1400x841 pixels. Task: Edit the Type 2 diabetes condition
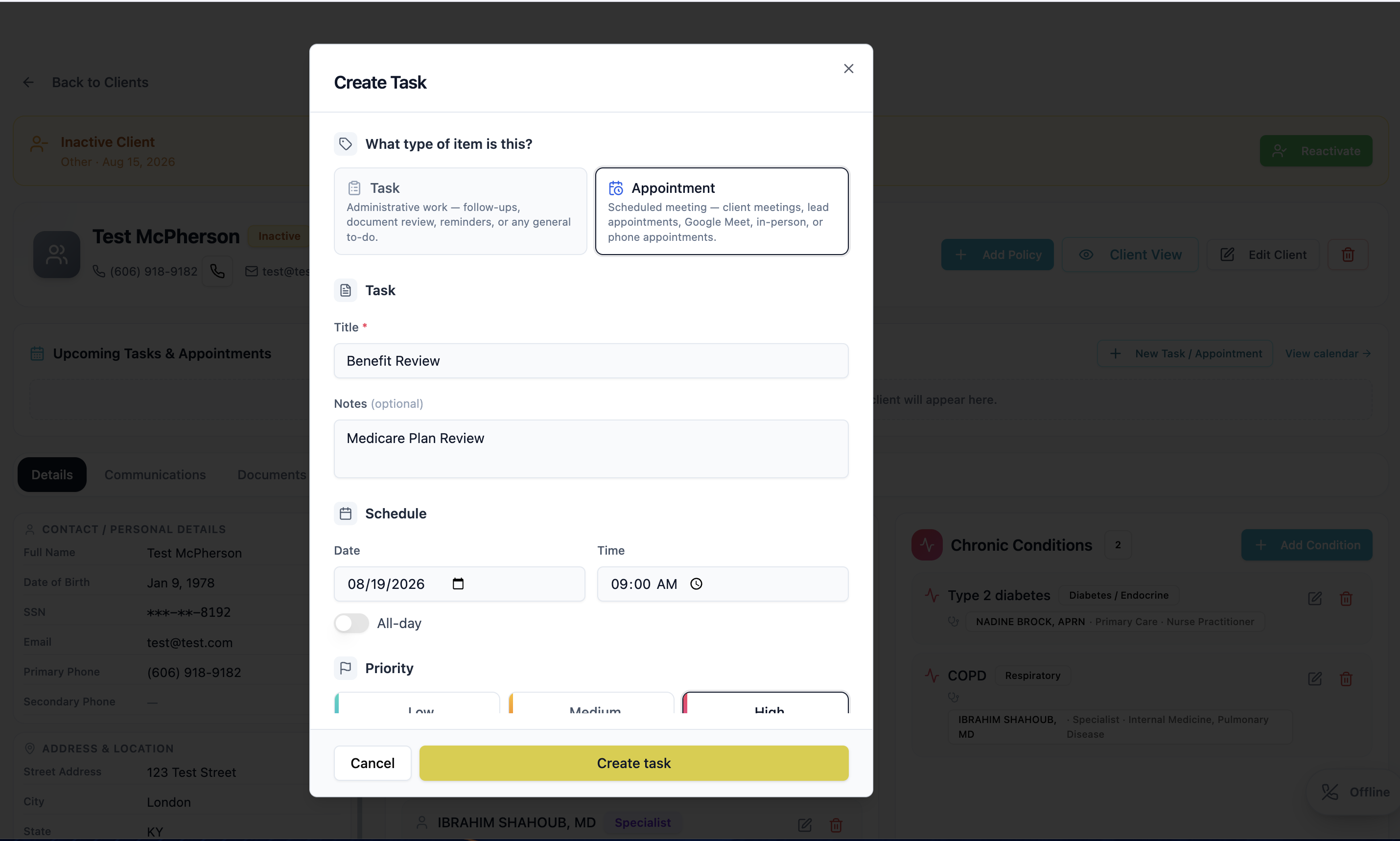(x=1314, y=599)
